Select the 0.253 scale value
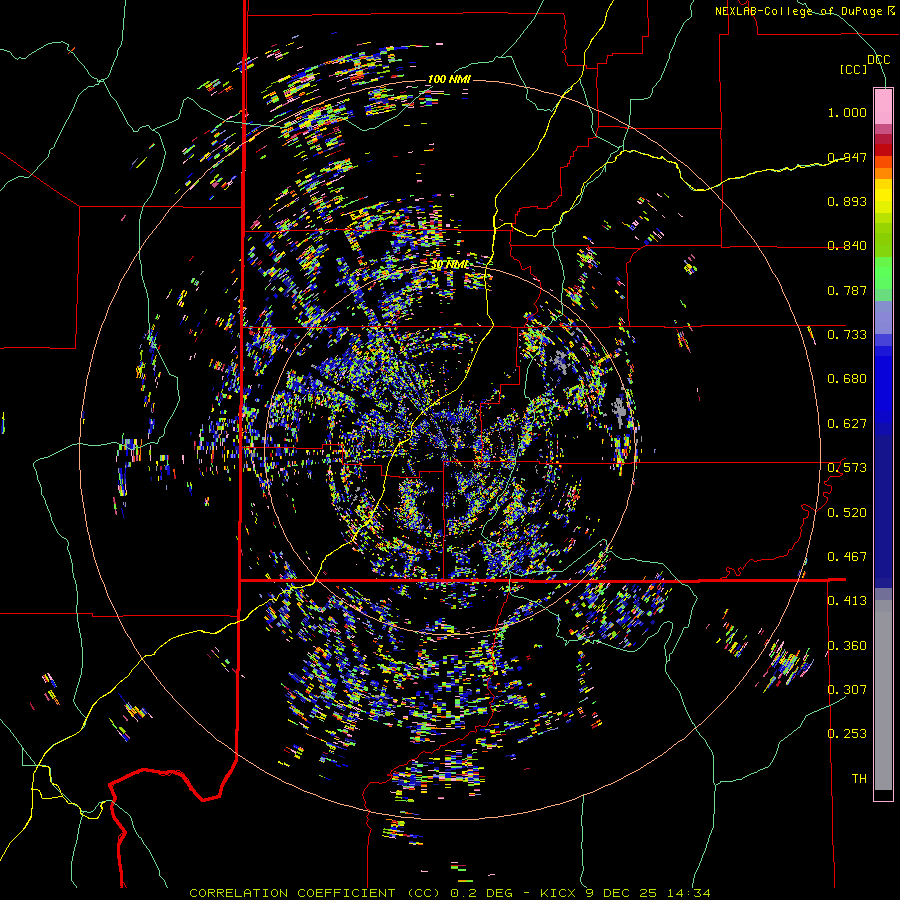 pyautogui.click(x=847, y=734)
